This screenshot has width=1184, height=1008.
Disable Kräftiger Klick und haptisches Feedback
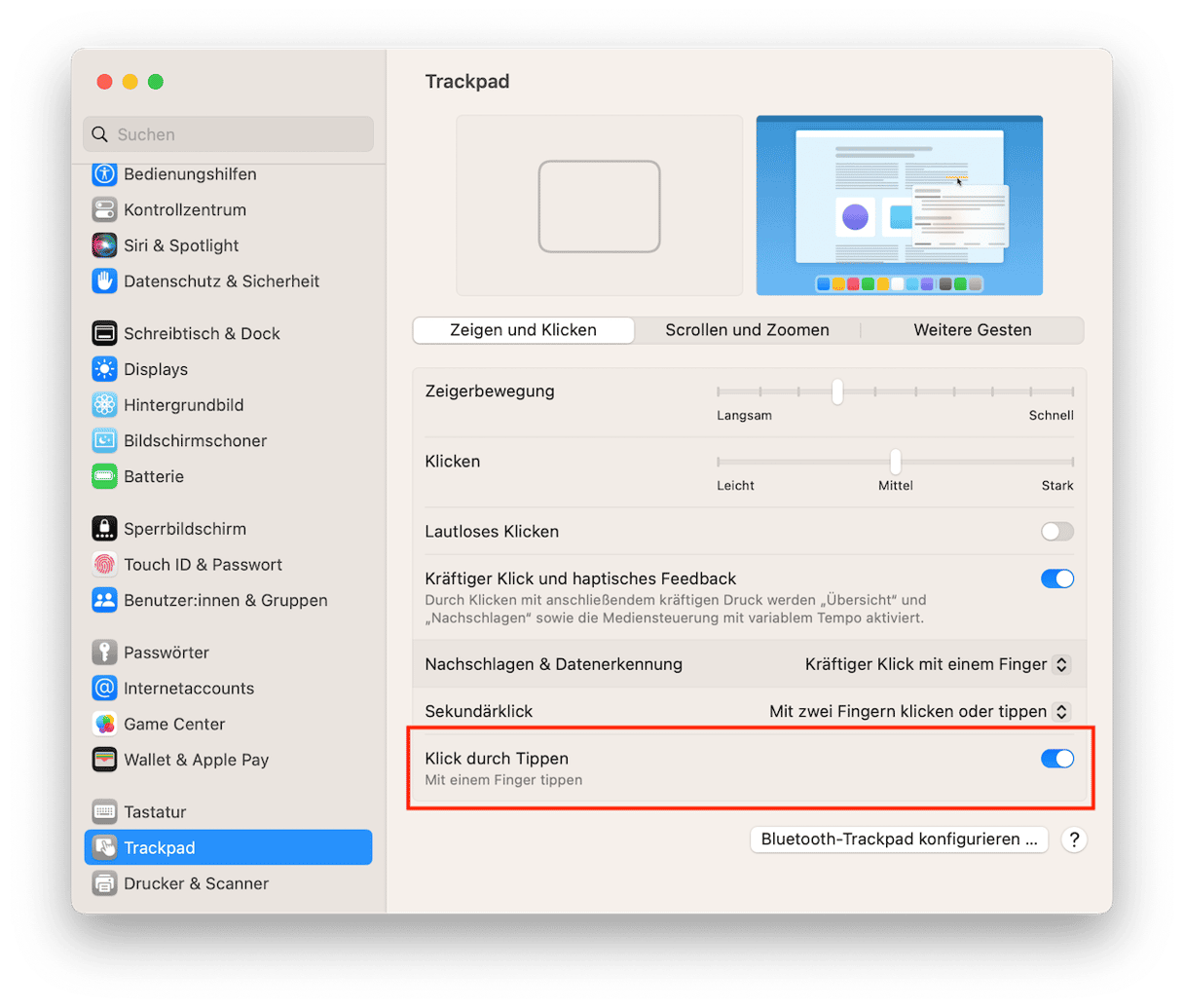coord(1056,579)
